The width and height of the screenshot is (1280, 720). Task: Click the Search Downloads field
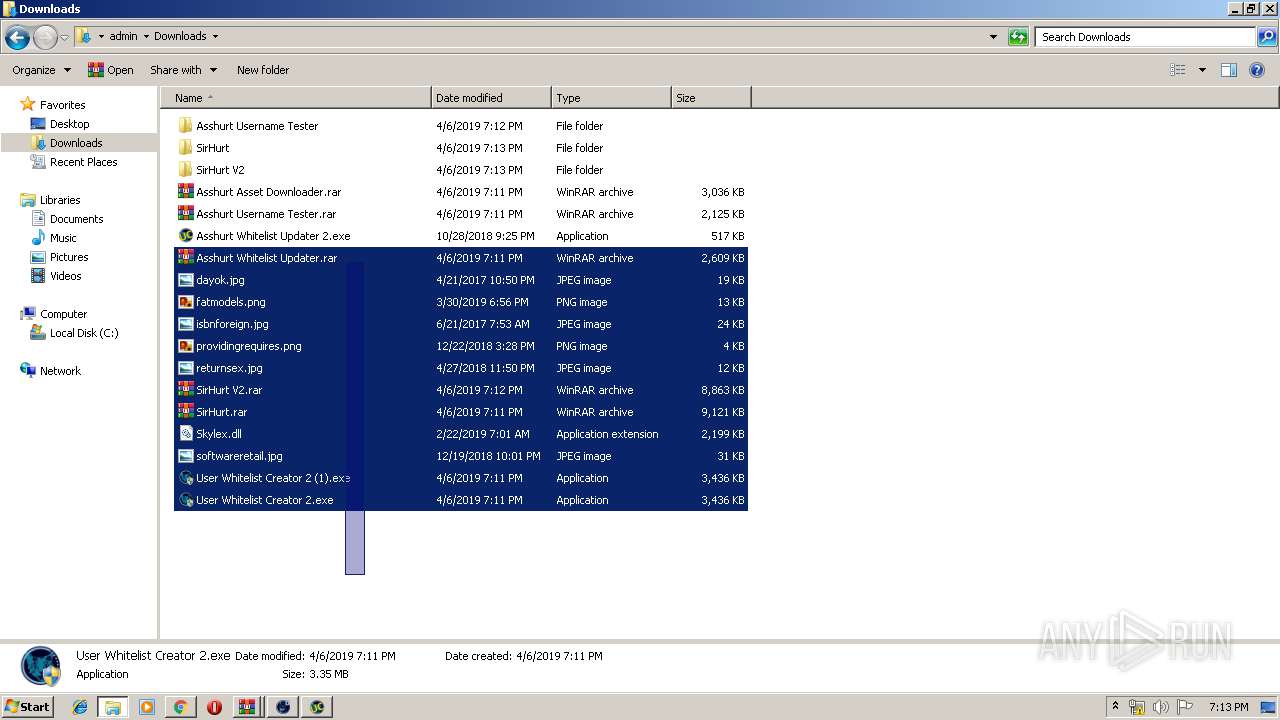point(1146,37)
